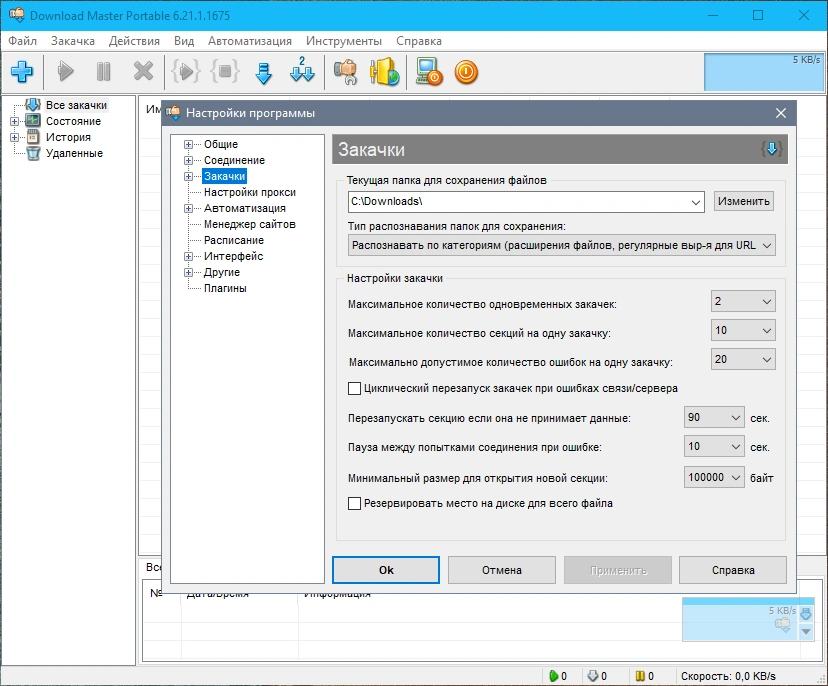Expand the Состояние node in main tree
The width and height of the screenshot is (828, 686).
tap(14, 121)
